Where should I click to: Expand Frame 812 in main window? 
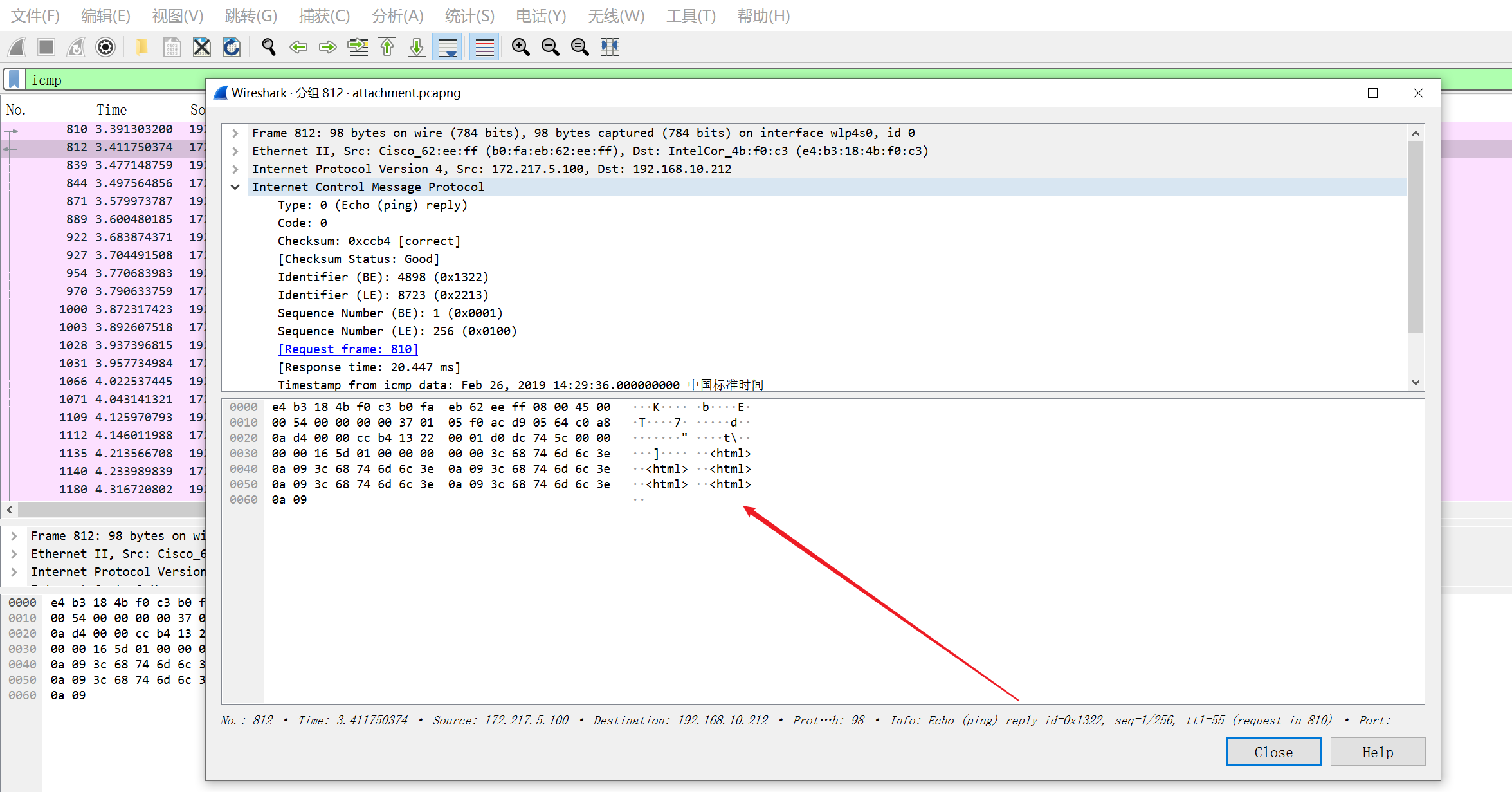[x=14, y=536]
